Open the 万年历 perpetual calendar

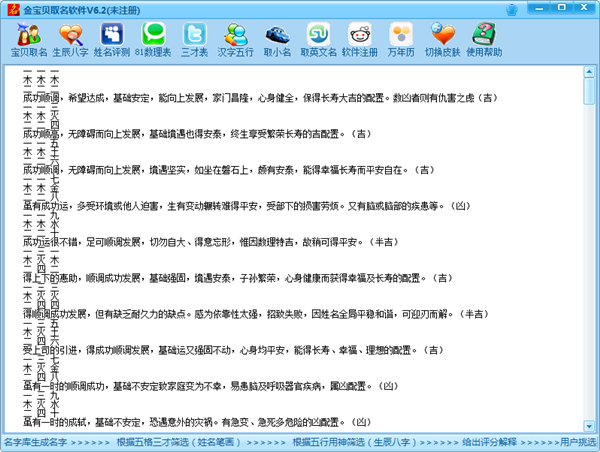pos(401,40)
